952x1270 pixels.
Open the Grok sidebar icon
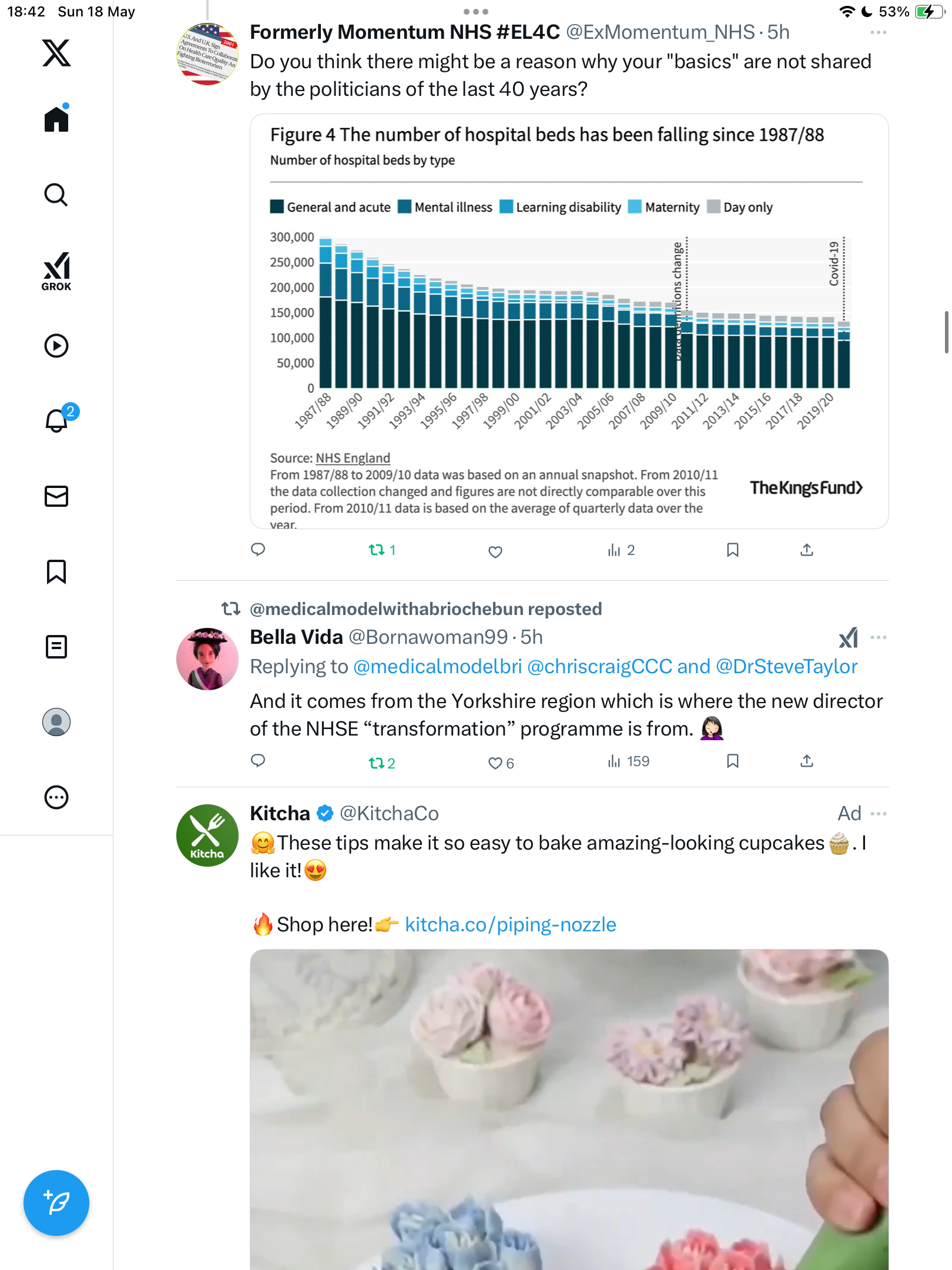(56, 271)
